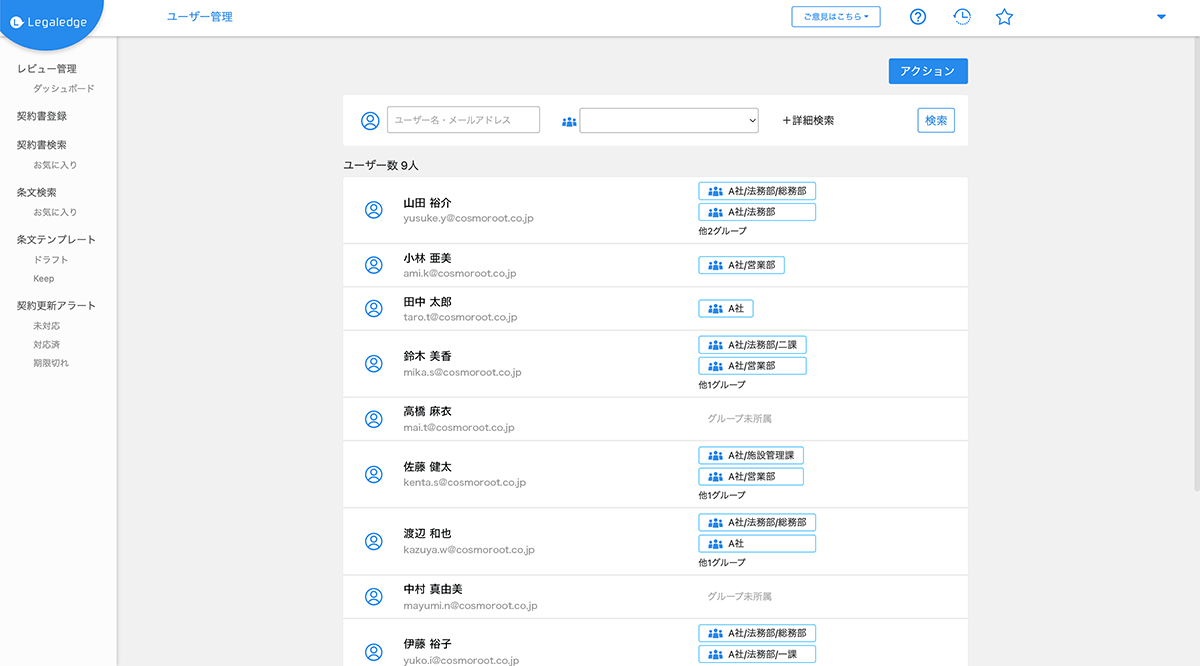This screenshot has width=1200, height=666.
Task: Click the group icon beside the filter dropdown
Action: coord(570,121)
